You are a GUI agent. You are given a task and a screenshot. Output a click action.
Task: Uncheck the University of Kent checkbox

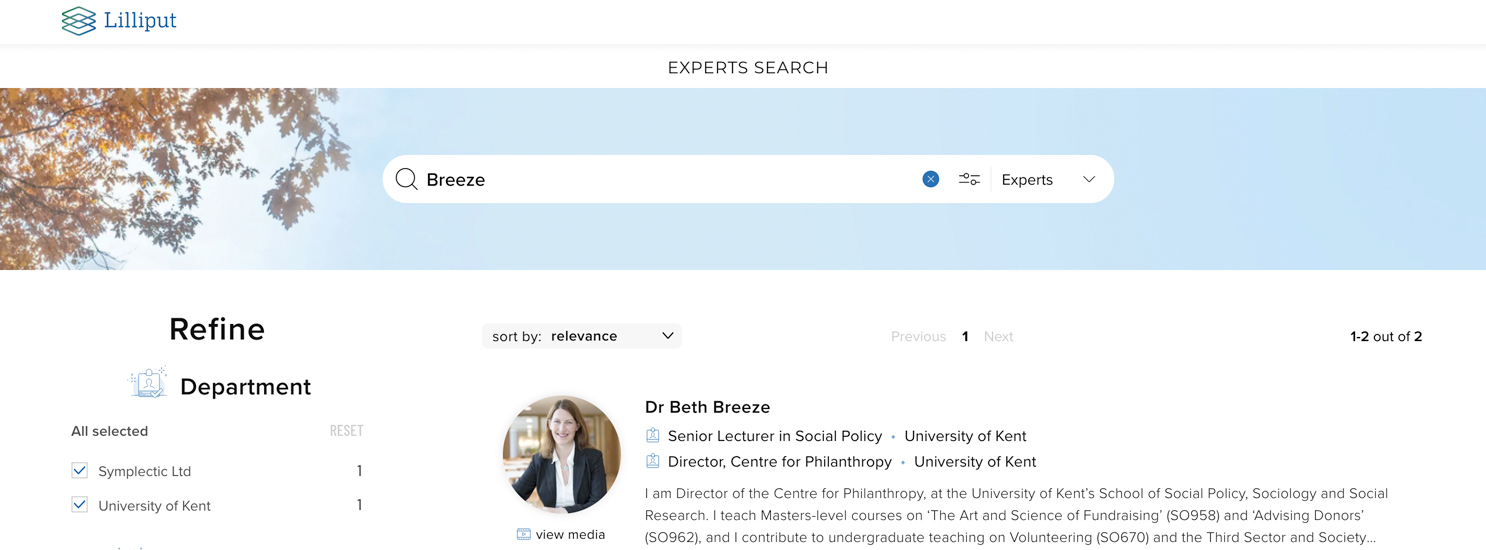point(80,505)
